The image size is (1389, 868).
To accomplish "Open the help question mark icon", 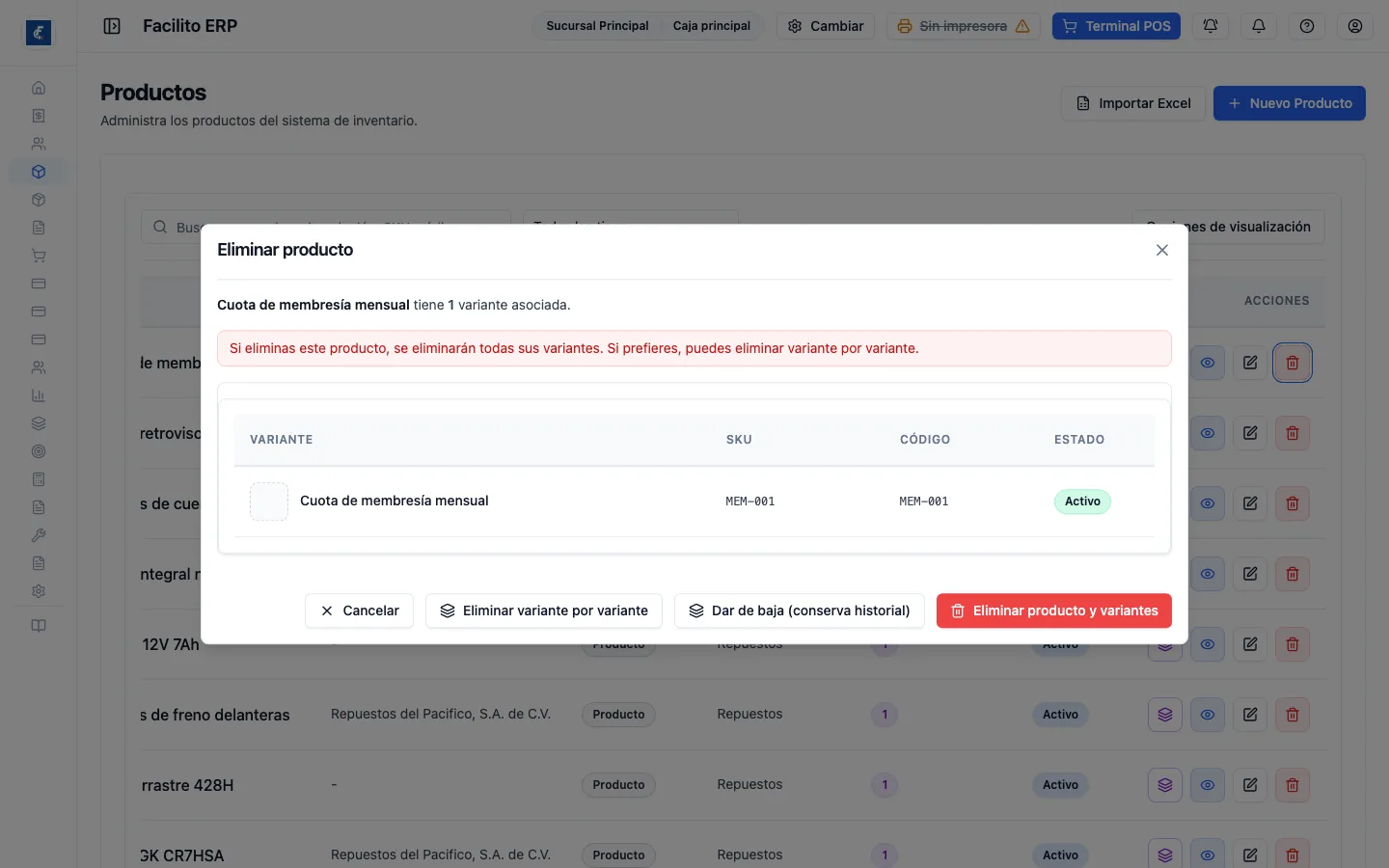I will click(x=1307, y=26).
